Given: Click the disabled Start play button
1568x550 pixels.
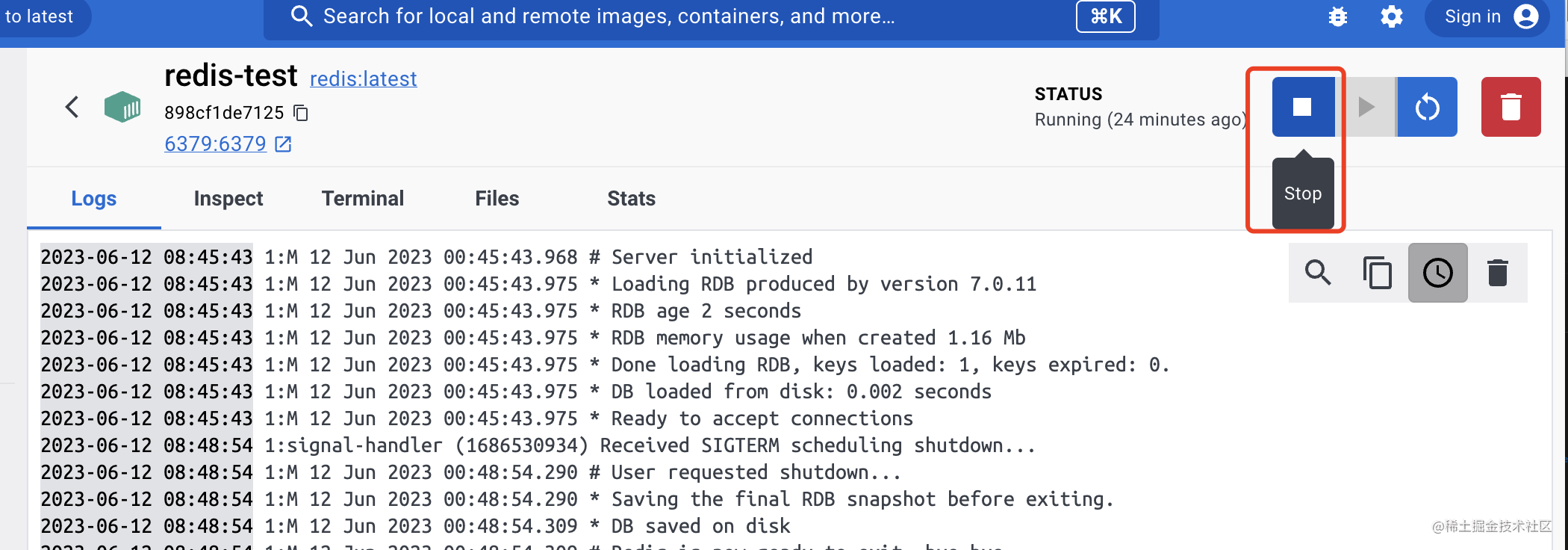Looking at the screenshot, I should click(1366, 107).
